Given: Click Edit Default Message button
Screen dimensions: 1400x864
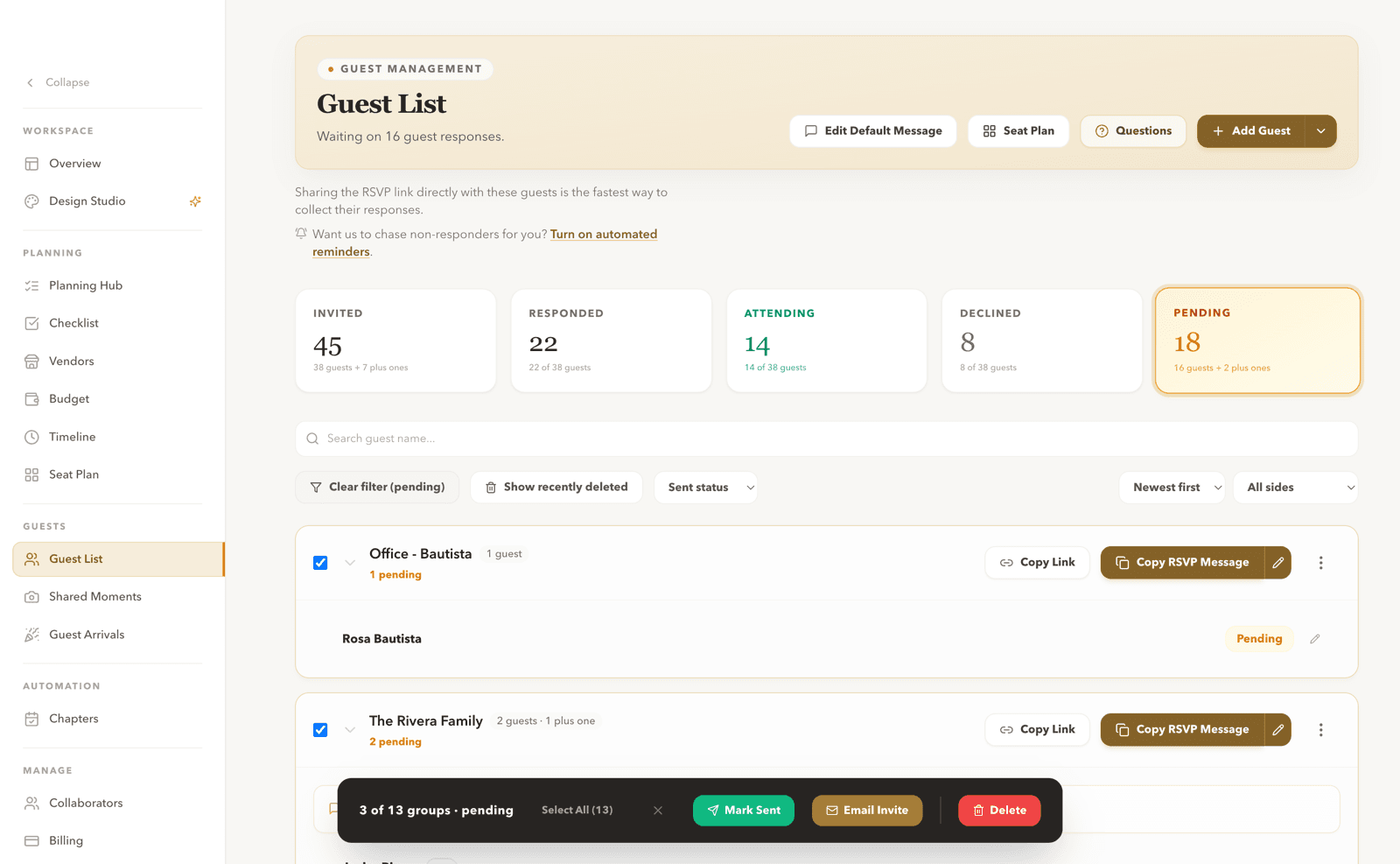Looking at the screenshot, I should (x=873, y=131).
